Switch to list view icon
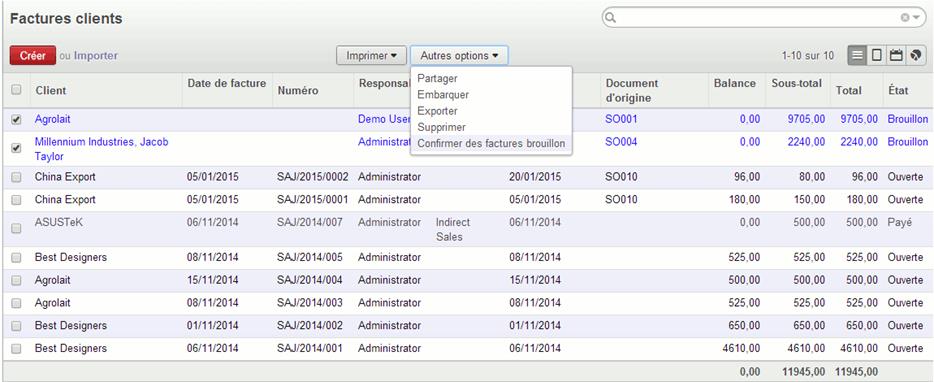 pos(857,55)
